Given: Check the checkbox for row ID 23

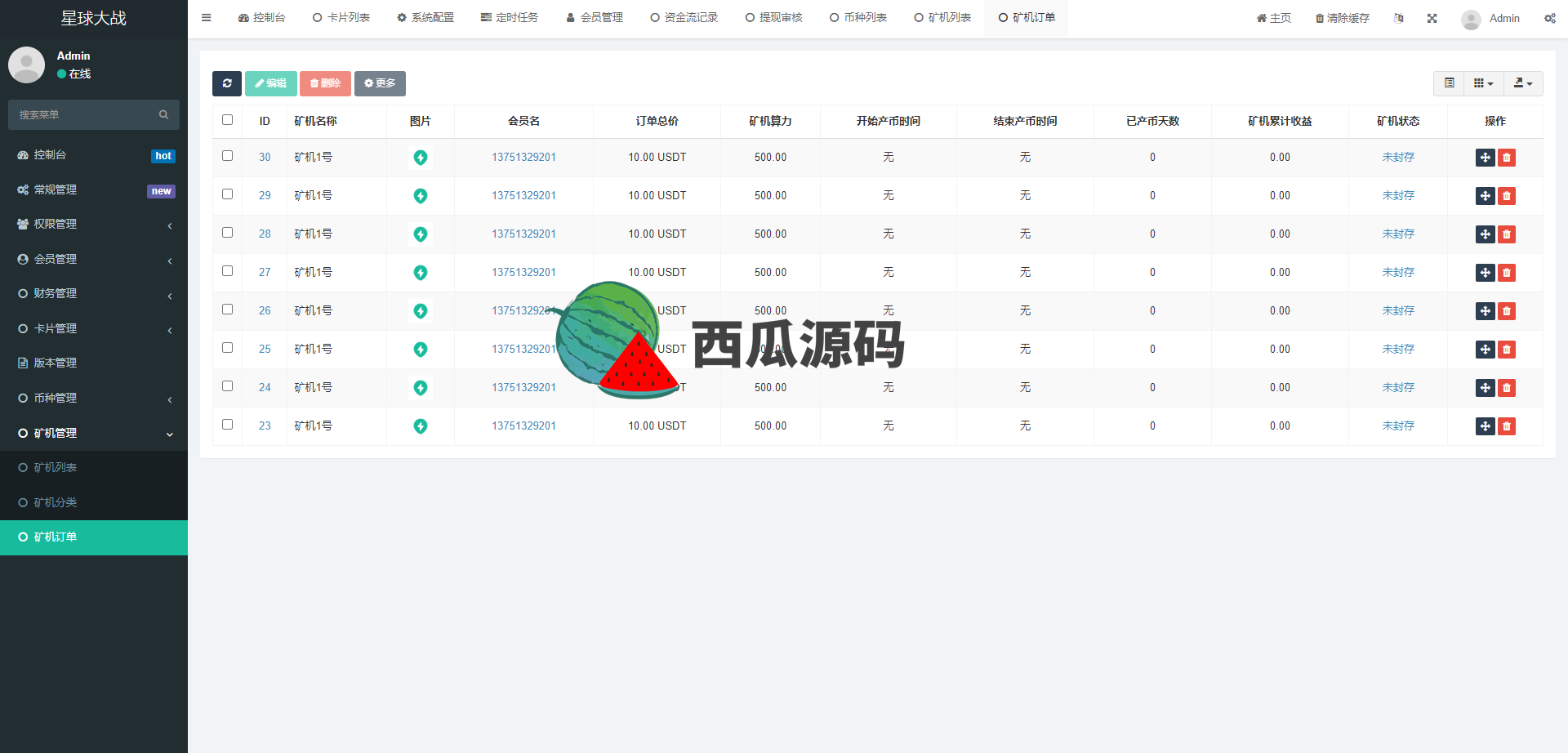Looking at the screenshot, I should click(x=228, y=425).
